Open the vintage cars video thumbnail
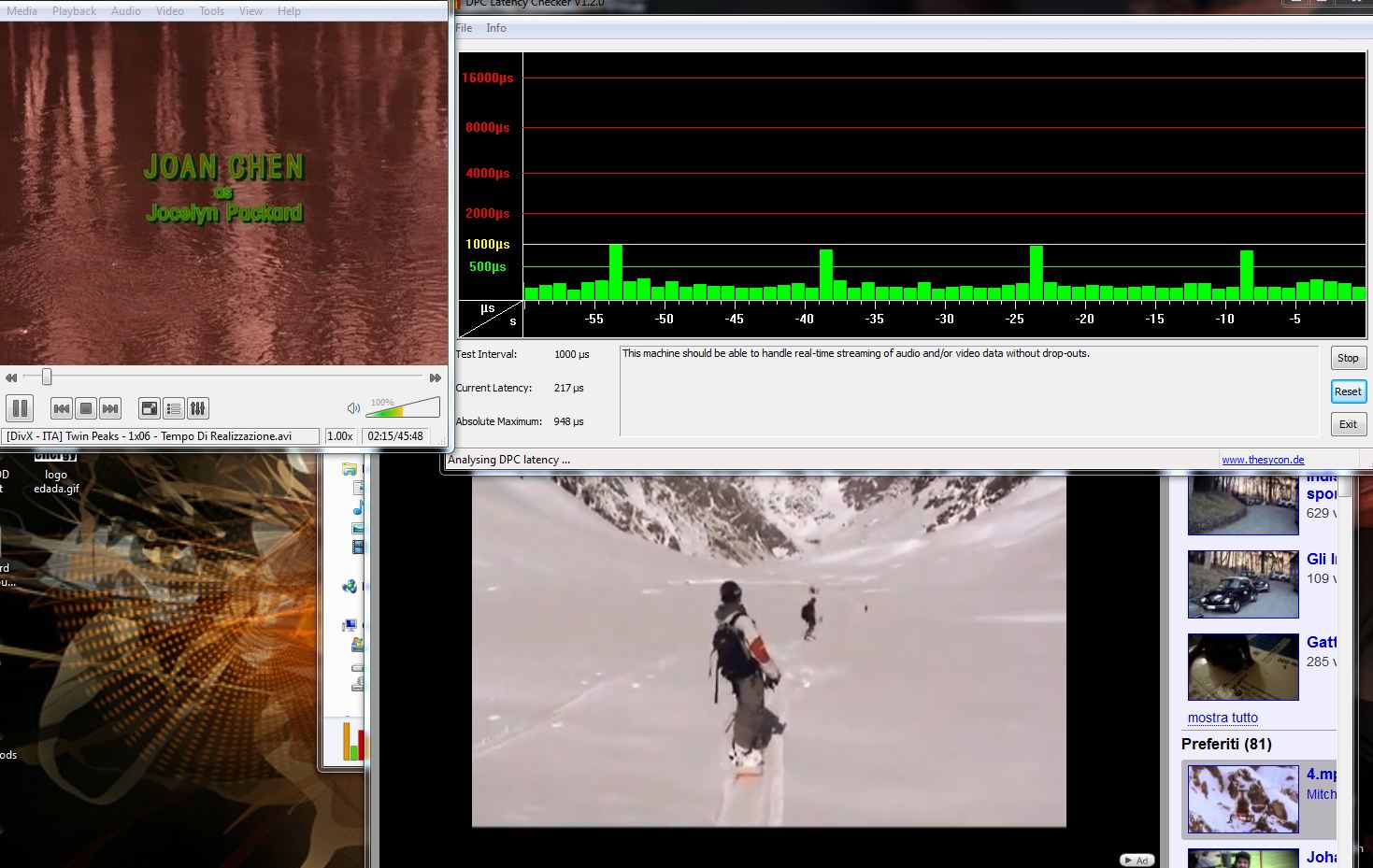The width and height of the screenshot is (1373, 868). pos(1243,584)
